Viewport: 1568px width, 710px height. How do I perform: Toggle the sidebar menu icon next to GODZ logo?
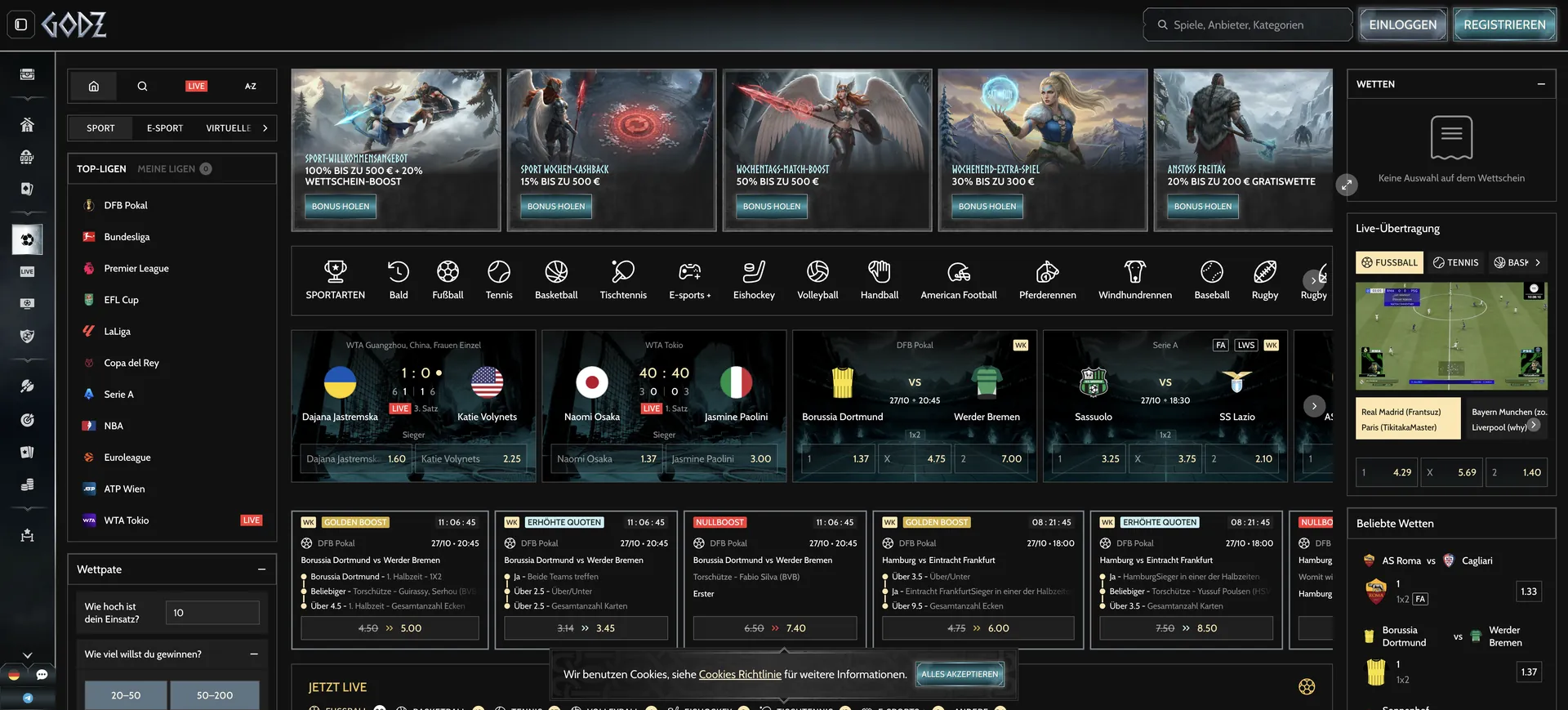pyautogui.click(x=21, y=25)
